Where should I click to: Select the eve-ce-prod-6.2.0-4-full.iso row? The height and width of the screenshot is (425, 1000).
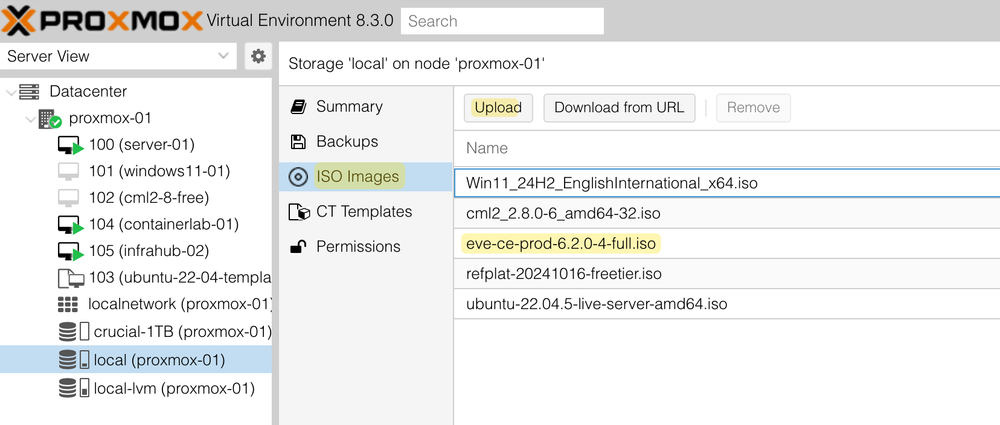(561, 243)
